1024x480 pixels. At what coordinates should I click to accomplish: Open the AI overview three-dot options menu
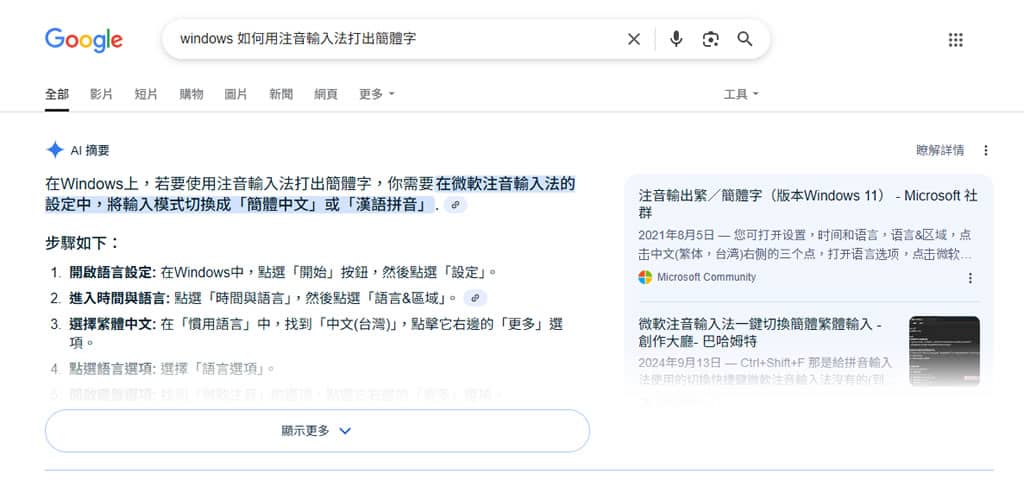click(x=985, y=150)
